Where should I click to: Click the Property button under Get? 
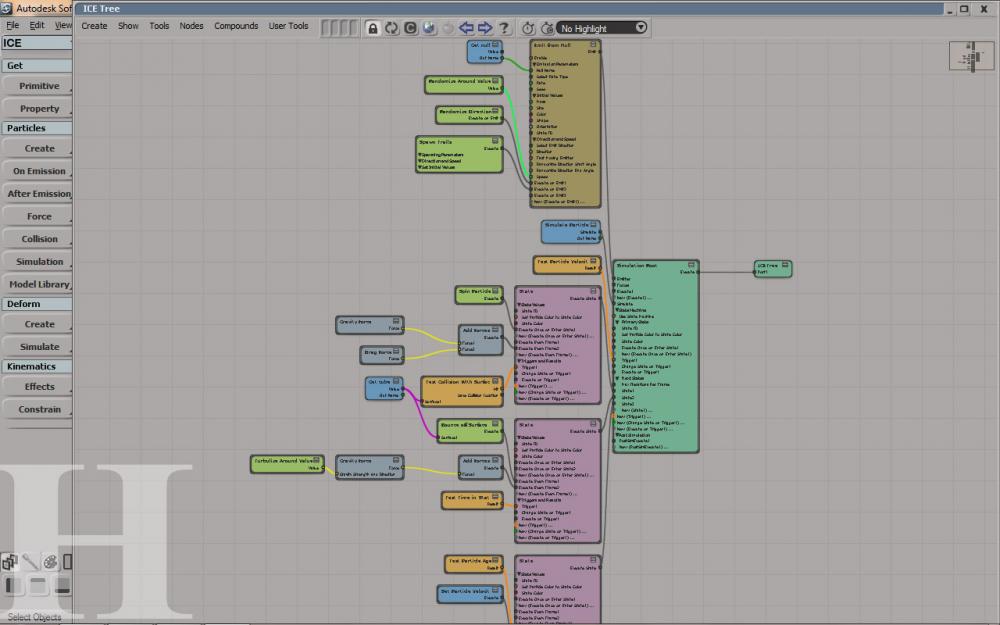coord(38,109)
